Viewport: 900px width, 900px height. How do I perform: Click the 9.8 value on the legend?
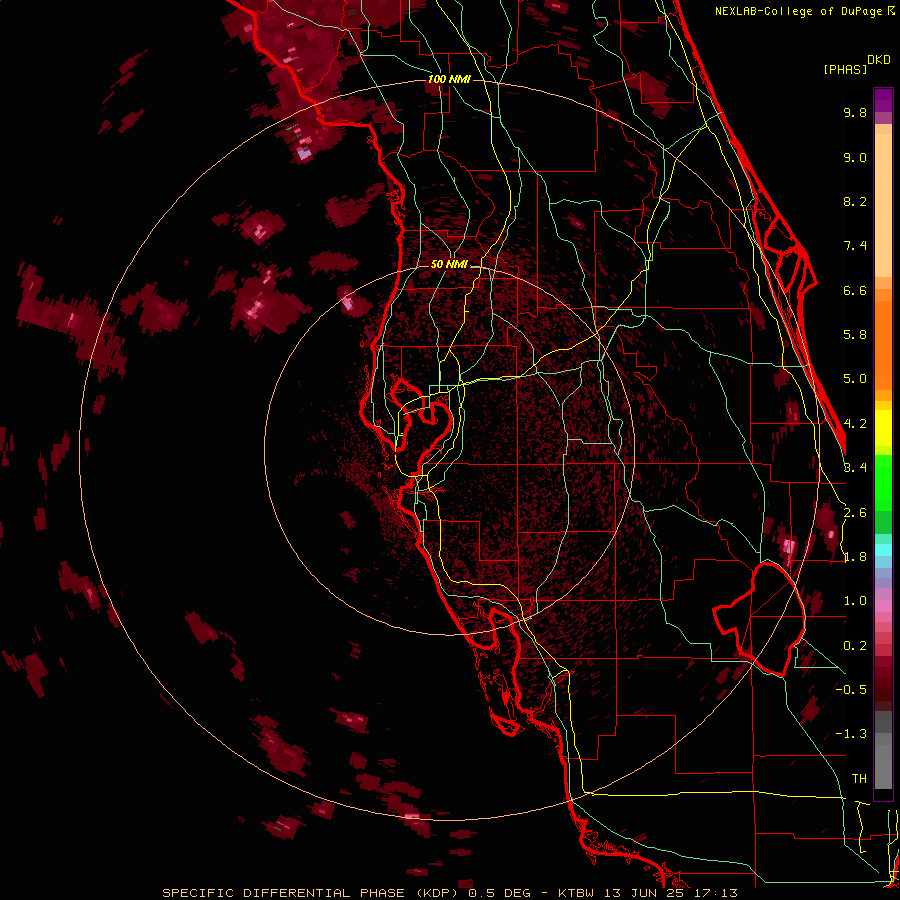[855, 112]
